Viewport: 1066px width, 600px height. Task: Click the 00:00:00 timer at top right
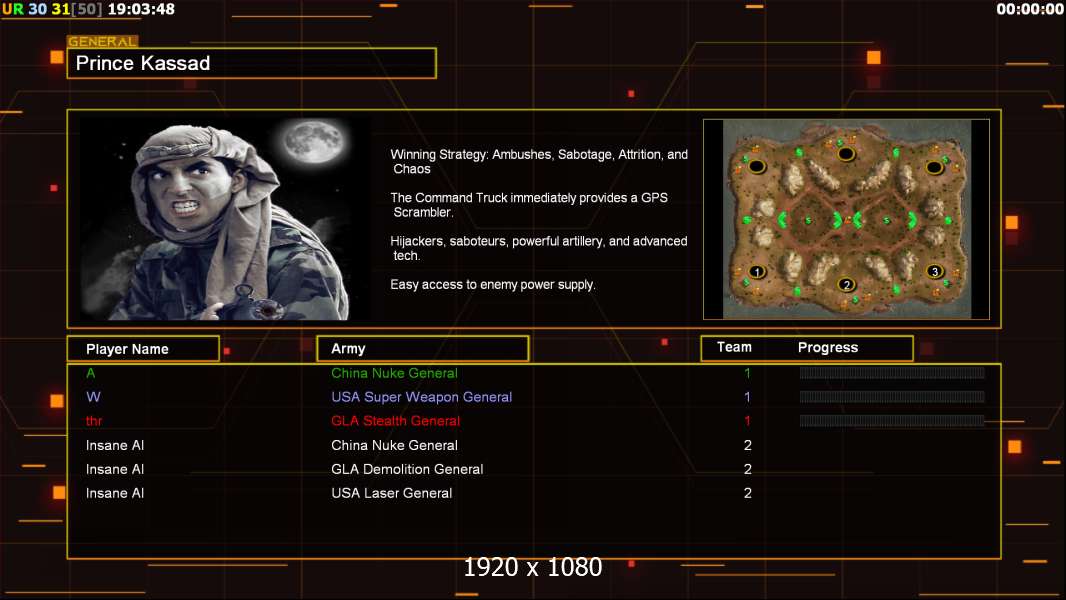1029,9
